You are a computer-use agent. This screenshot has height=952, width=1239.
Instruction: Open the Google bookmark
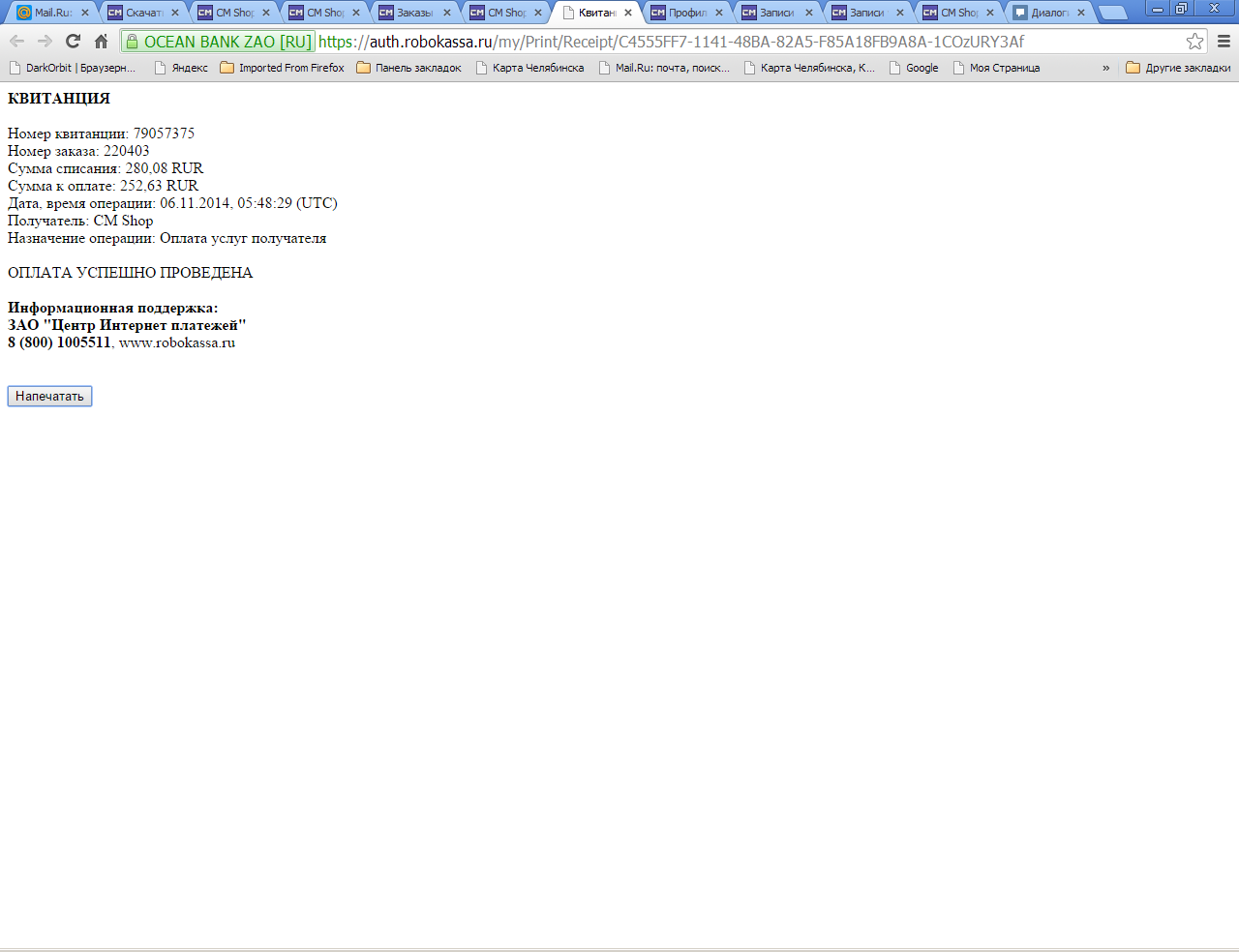coord(914,68)
